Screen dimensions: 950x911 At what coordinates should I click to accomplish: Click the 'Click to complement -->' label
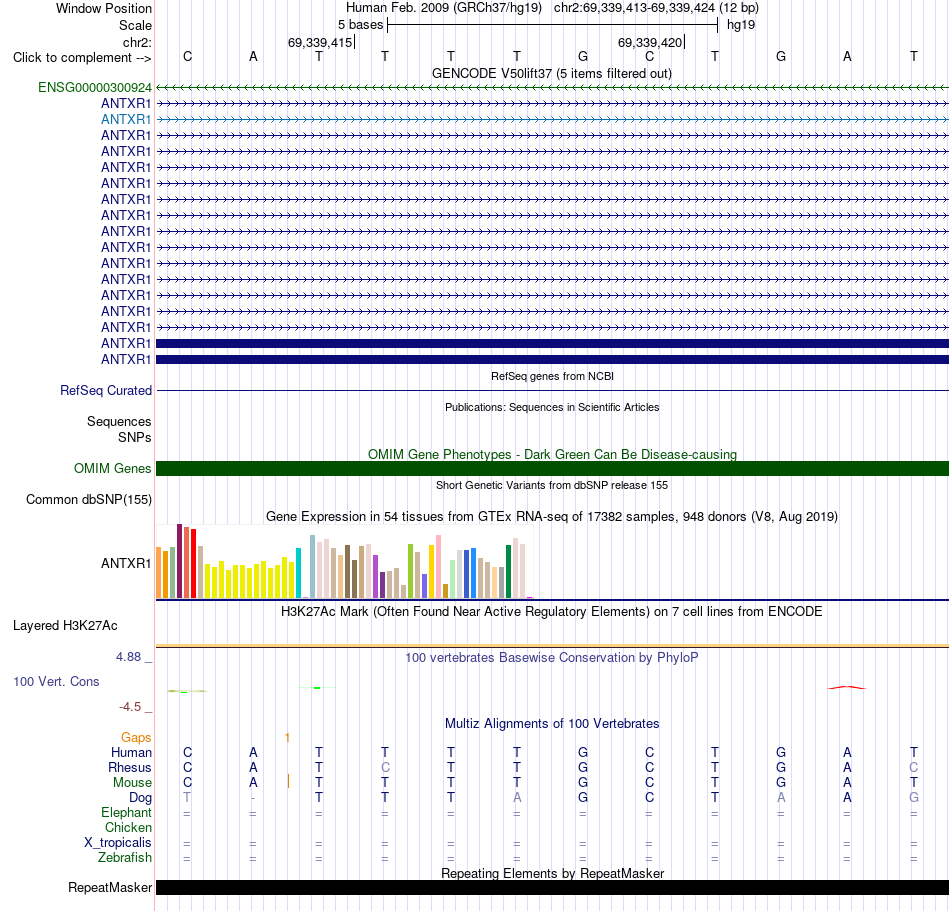coord(82,58)
